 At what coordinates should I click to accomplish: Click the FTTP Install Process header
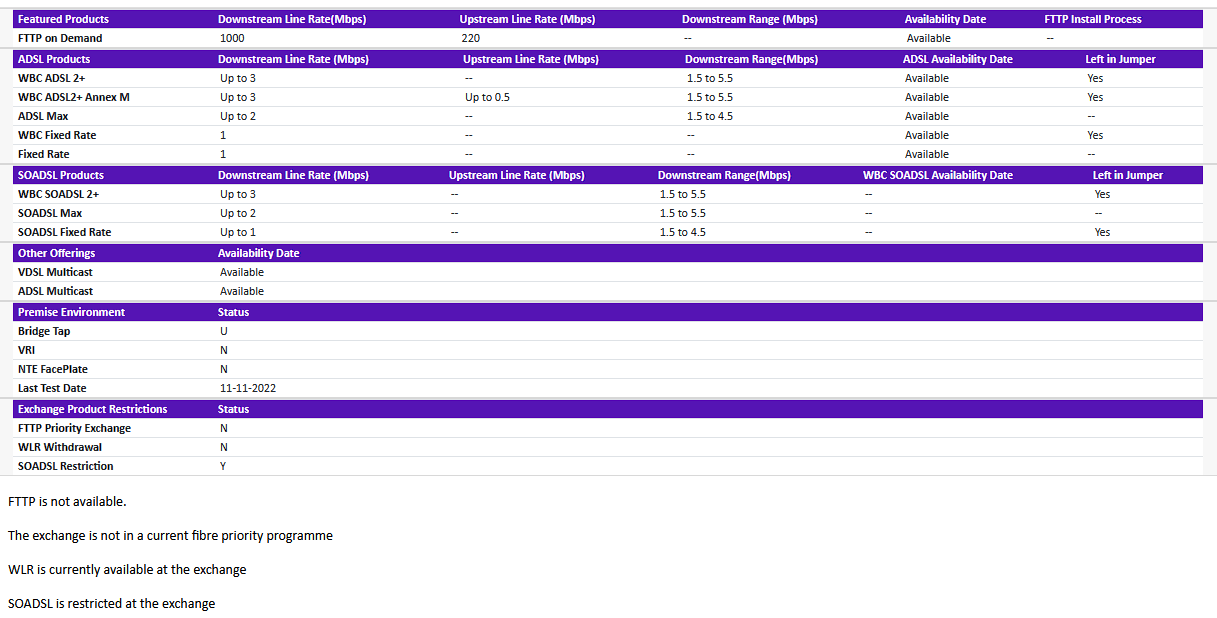(x=1090, y=18)
